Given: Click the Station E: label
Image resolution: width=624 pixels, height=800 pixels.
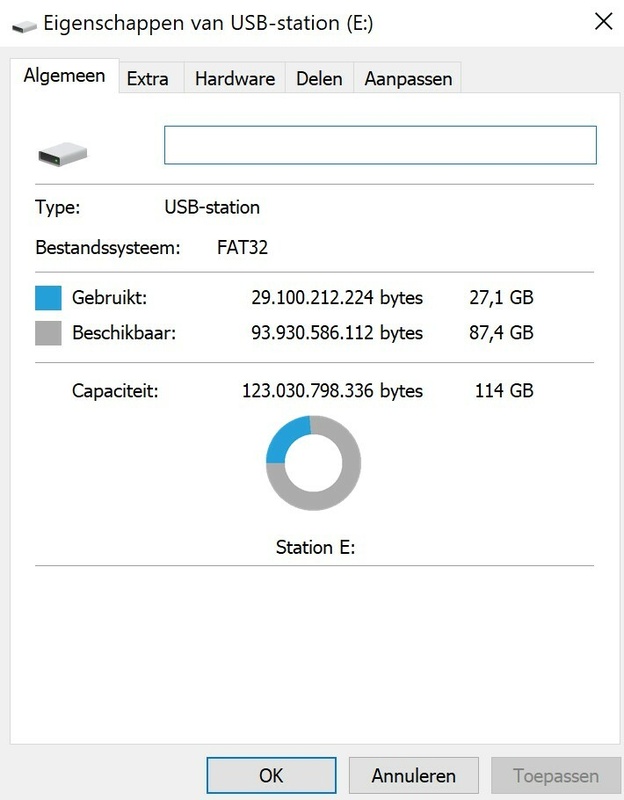Looking at the screenshot, I should point(315,547).
